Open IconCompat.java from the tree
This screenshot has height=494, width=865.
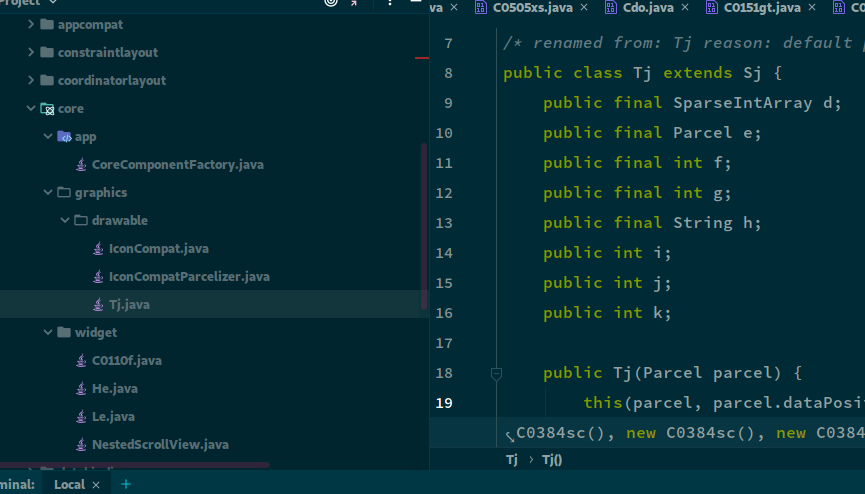pyautogui.click(x=159, y=248)
